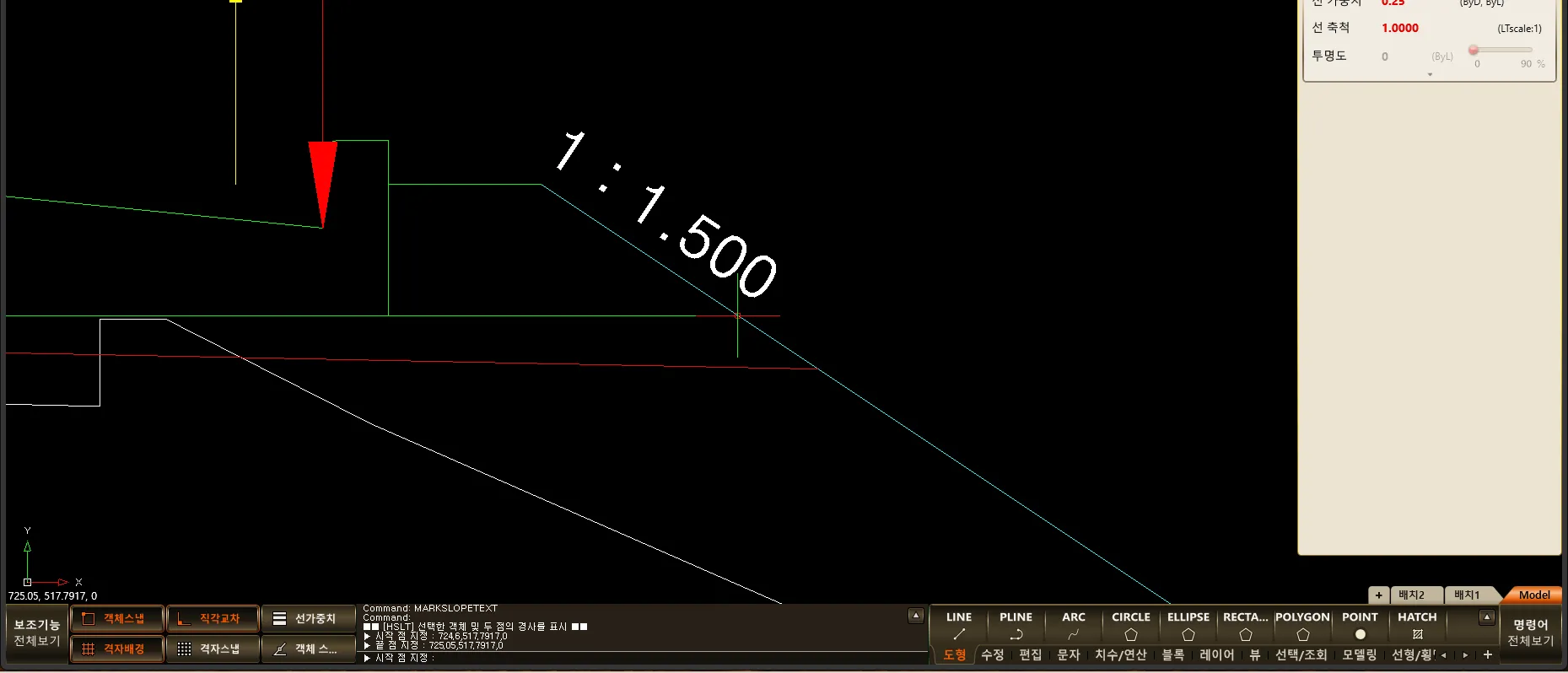Pick the ELLIPSE tool
The height and width of the screenshot is (673, 1568).
coord(1188,626)
